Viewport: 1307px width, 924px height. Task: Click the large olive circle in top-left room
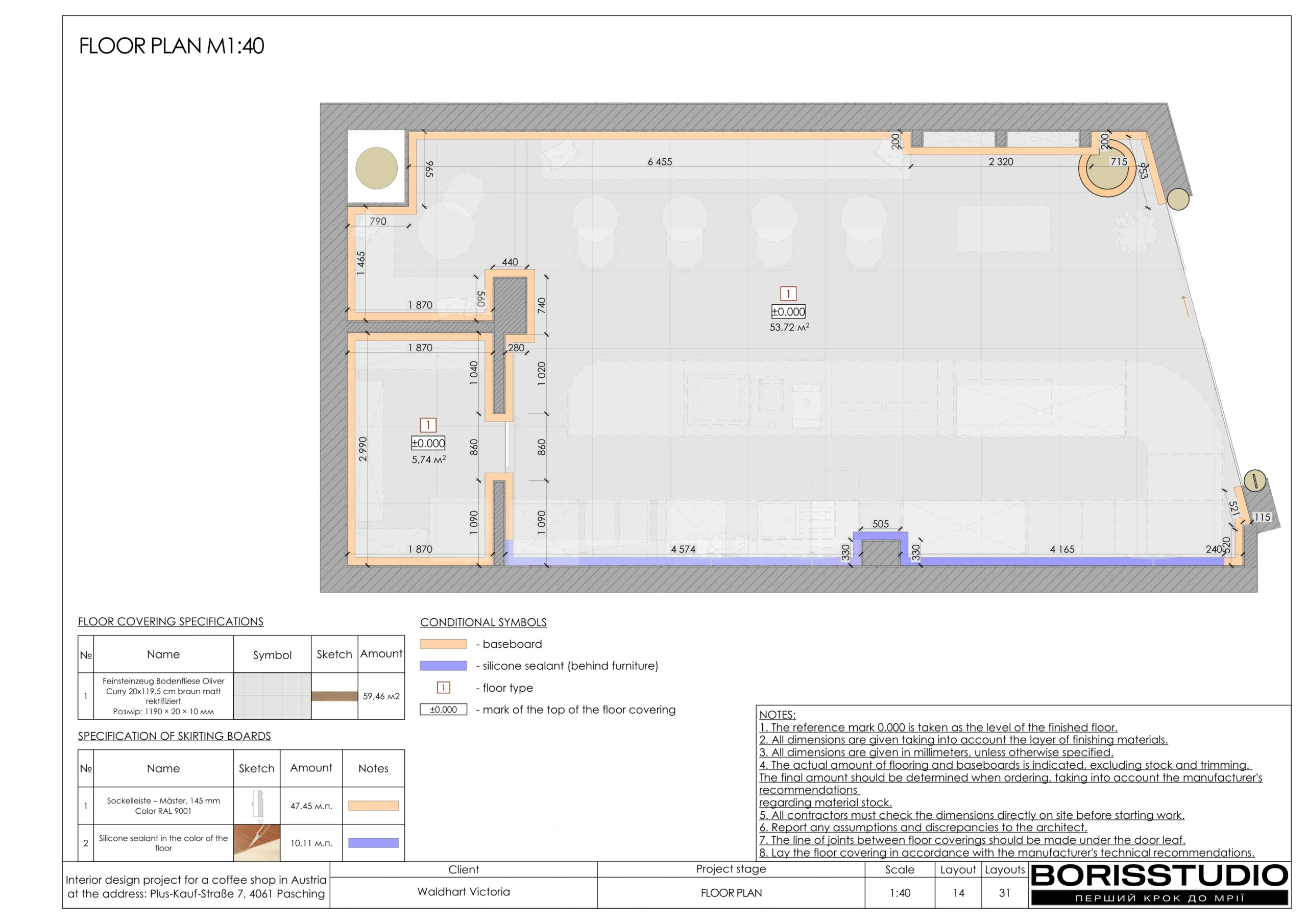[376, 168]
